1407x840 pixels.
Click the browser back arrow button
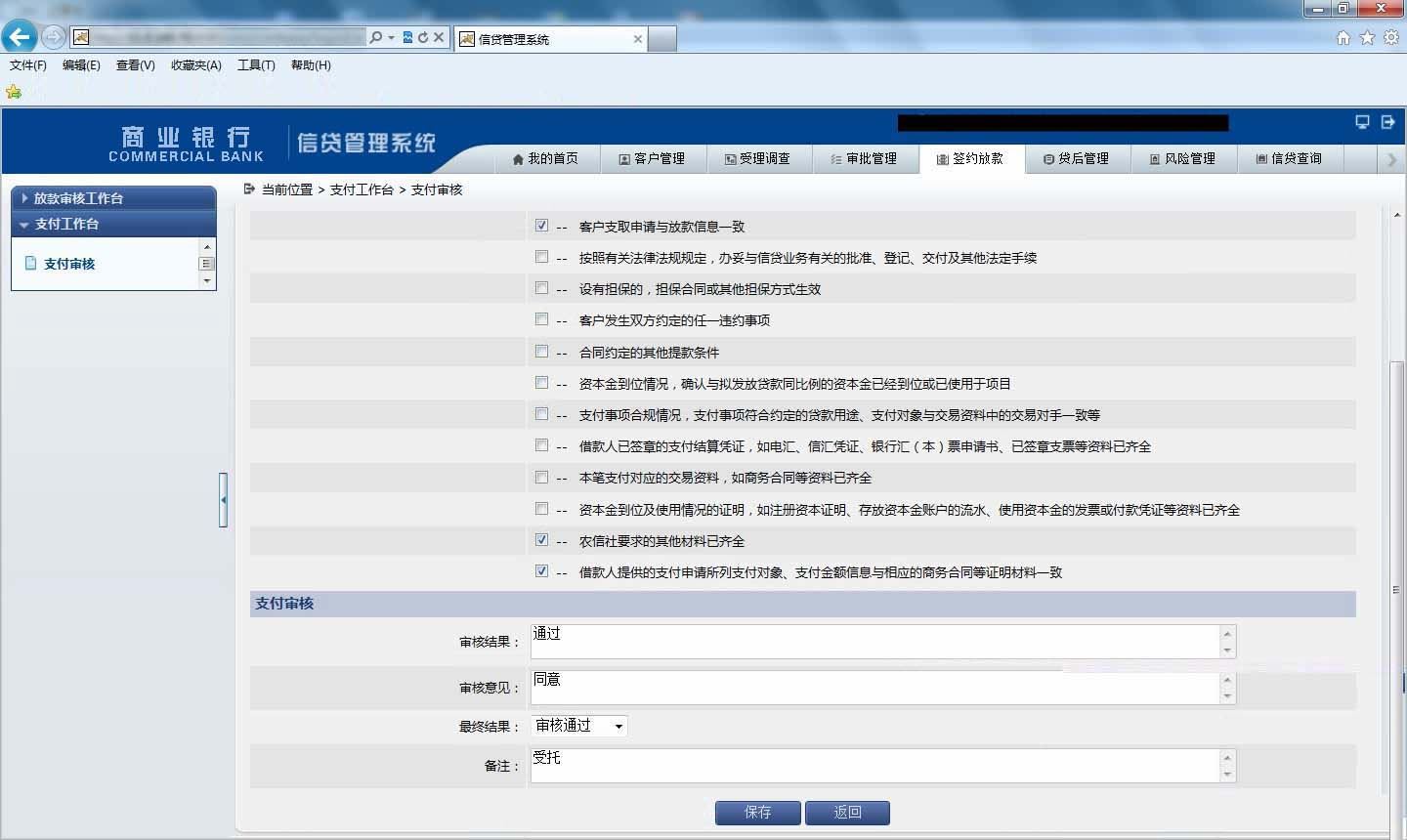point(20,37)
